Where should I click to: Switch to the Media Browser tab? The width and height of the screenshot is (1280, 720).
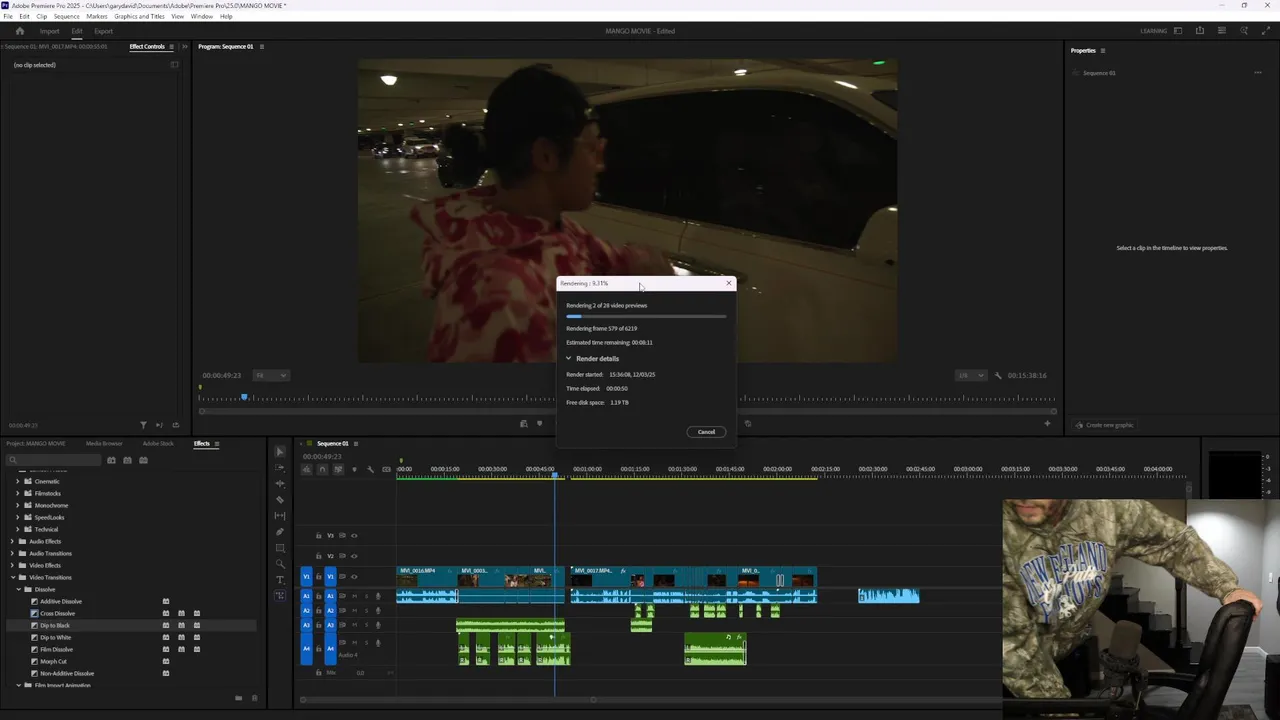coord(104,444)
